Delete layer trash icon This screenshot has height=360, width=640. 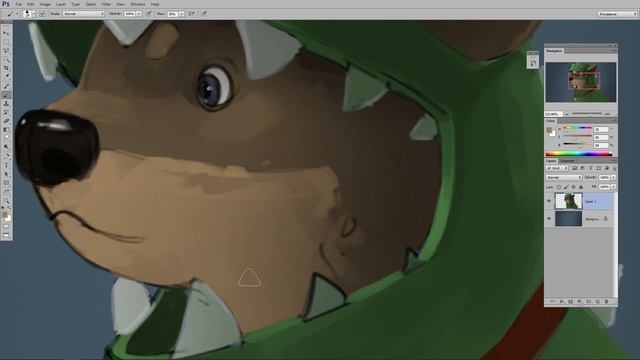click(x=607, y=302)
